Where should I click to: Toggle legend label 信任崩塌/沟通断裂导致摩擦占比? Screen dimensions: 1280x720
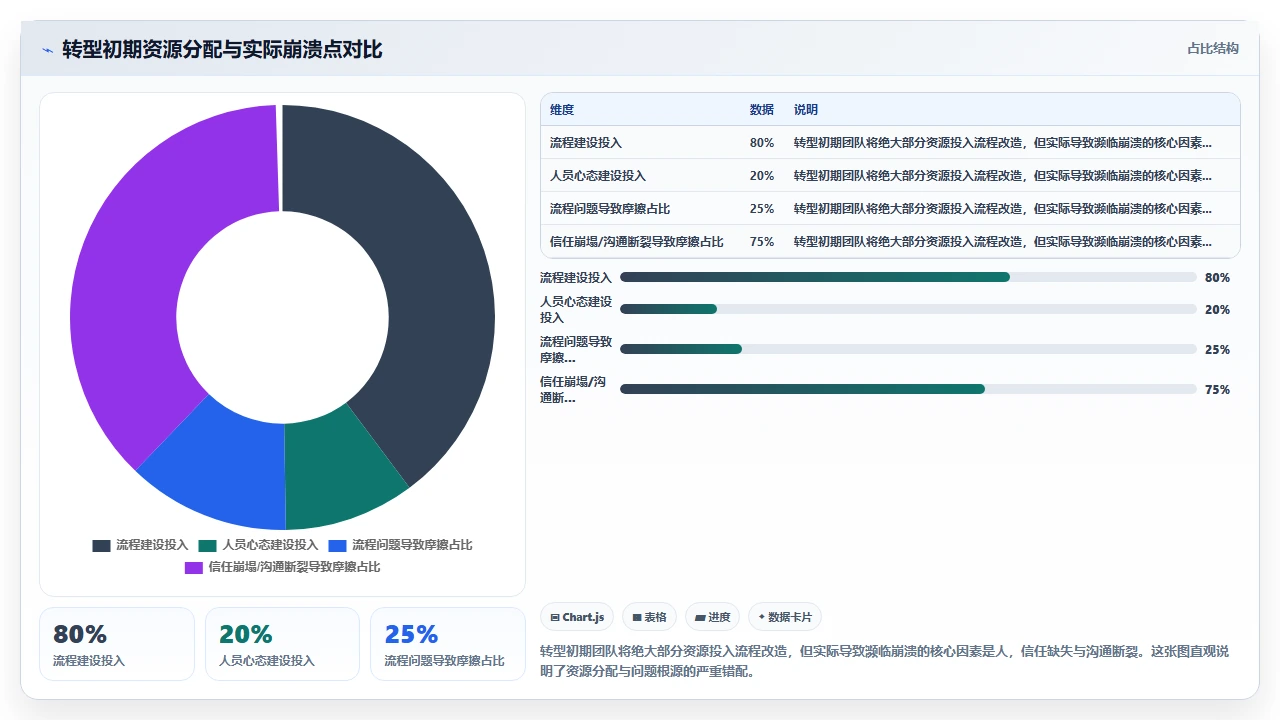[x=294, y=567]
